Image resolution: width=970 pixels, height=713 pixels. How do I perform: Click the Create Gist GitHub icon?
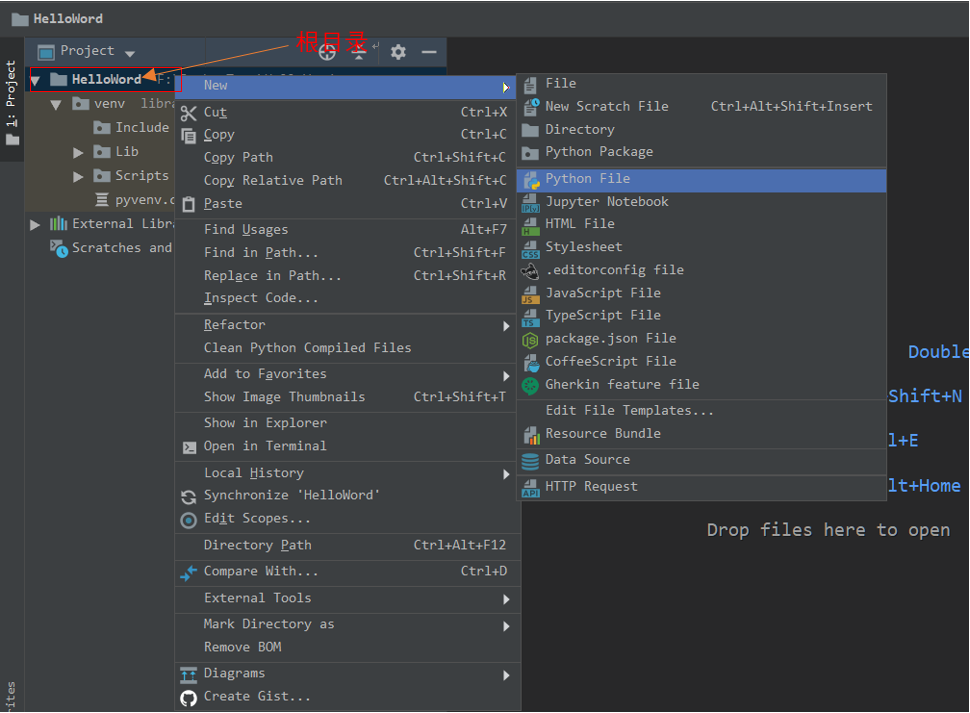(x=189, y=698)
